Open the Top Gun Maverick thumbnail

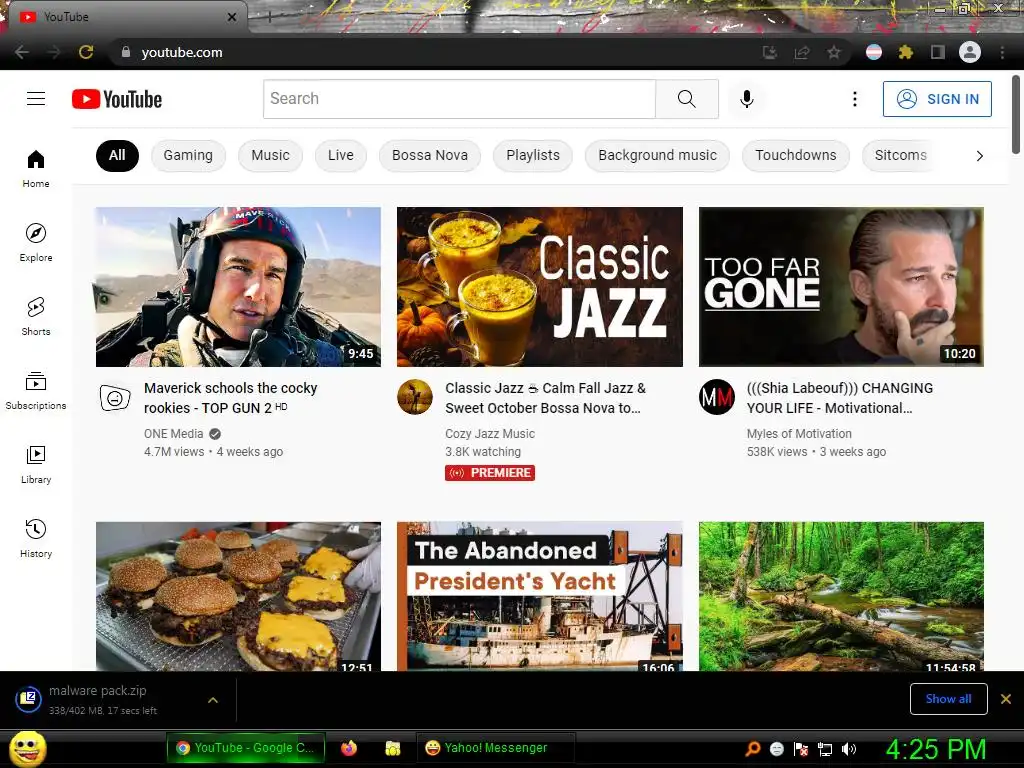click(238, 287)
